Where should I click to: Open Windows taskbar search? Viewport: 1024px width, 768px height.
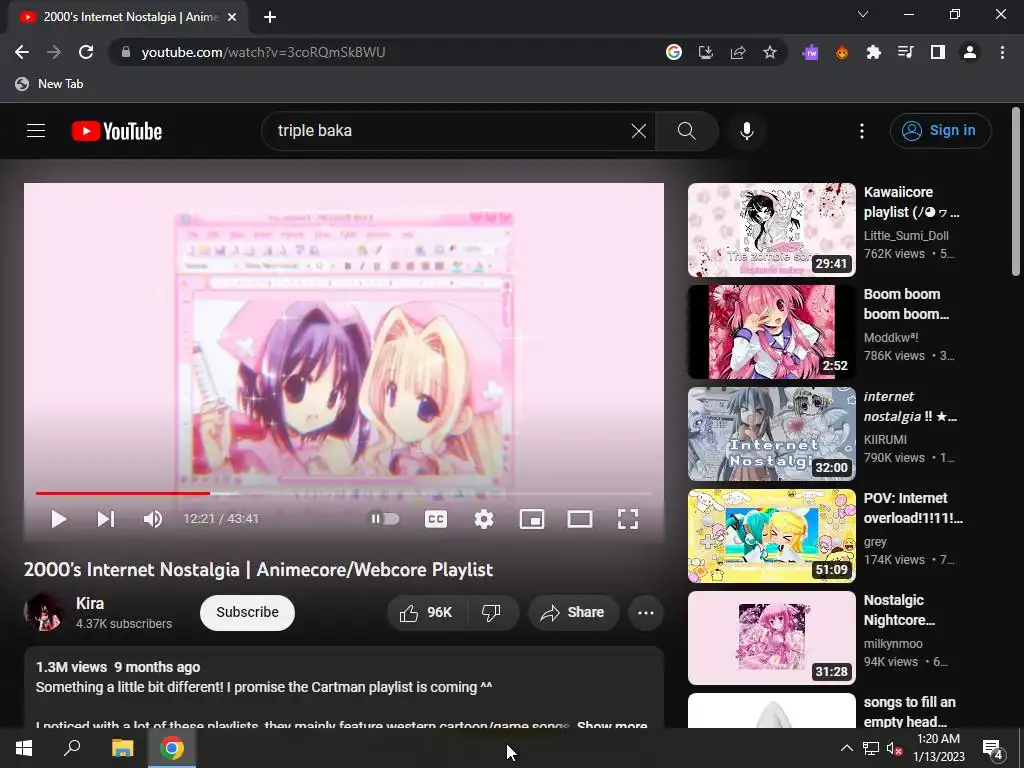pyautogui.click(x=72, y=748)
